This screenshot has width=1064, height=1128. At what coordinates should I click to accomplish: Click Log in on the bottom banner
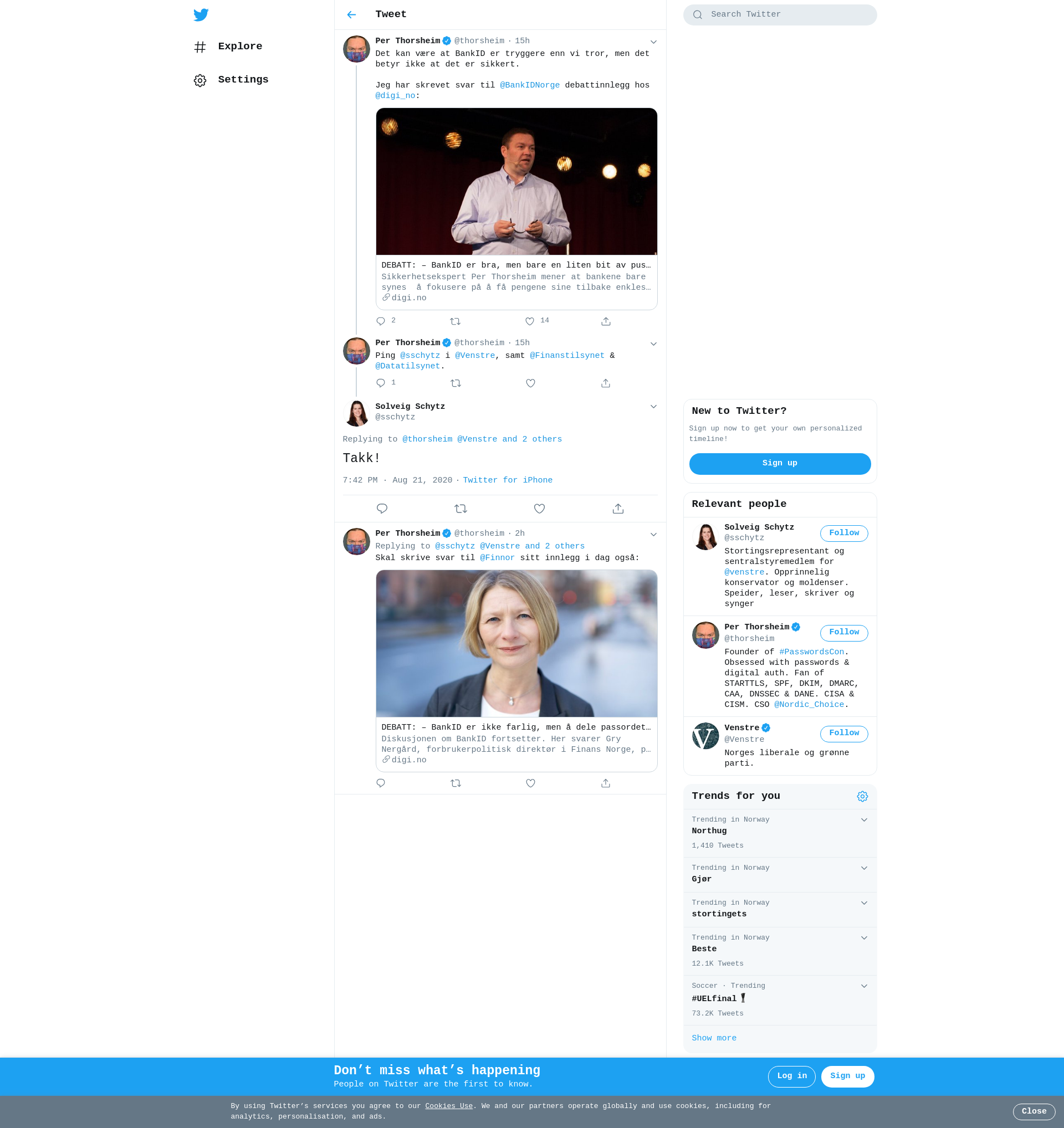pos(791,1076)
